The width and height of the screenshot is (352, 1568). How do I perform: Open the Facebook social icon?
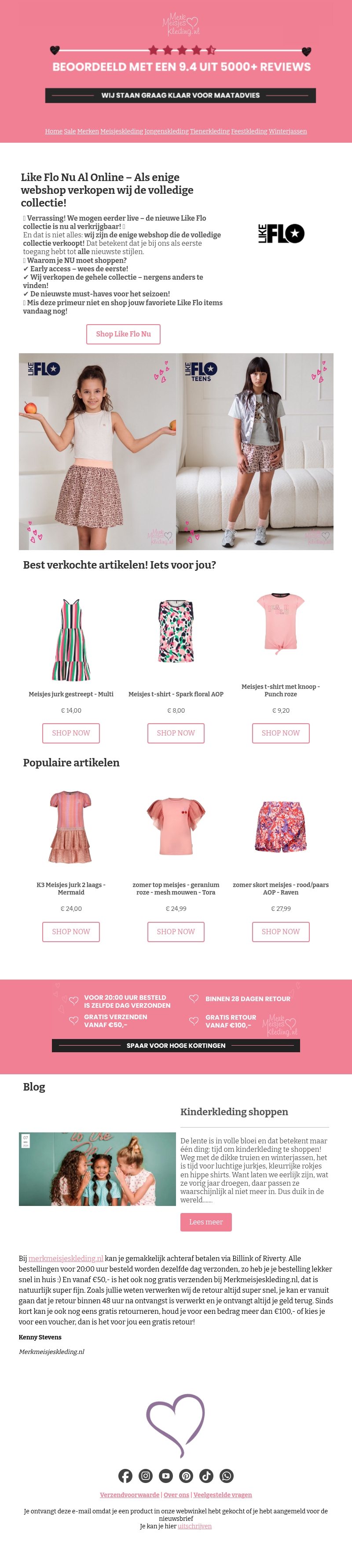(x=125, y=1476)
